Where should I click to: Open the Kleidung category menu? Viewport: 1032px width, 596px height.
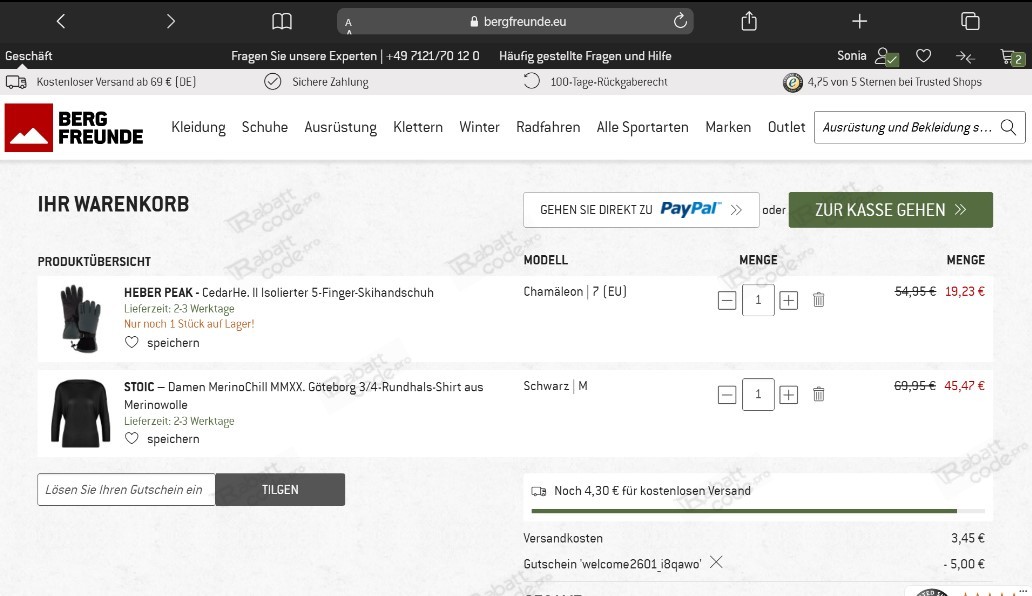[198, 127]
